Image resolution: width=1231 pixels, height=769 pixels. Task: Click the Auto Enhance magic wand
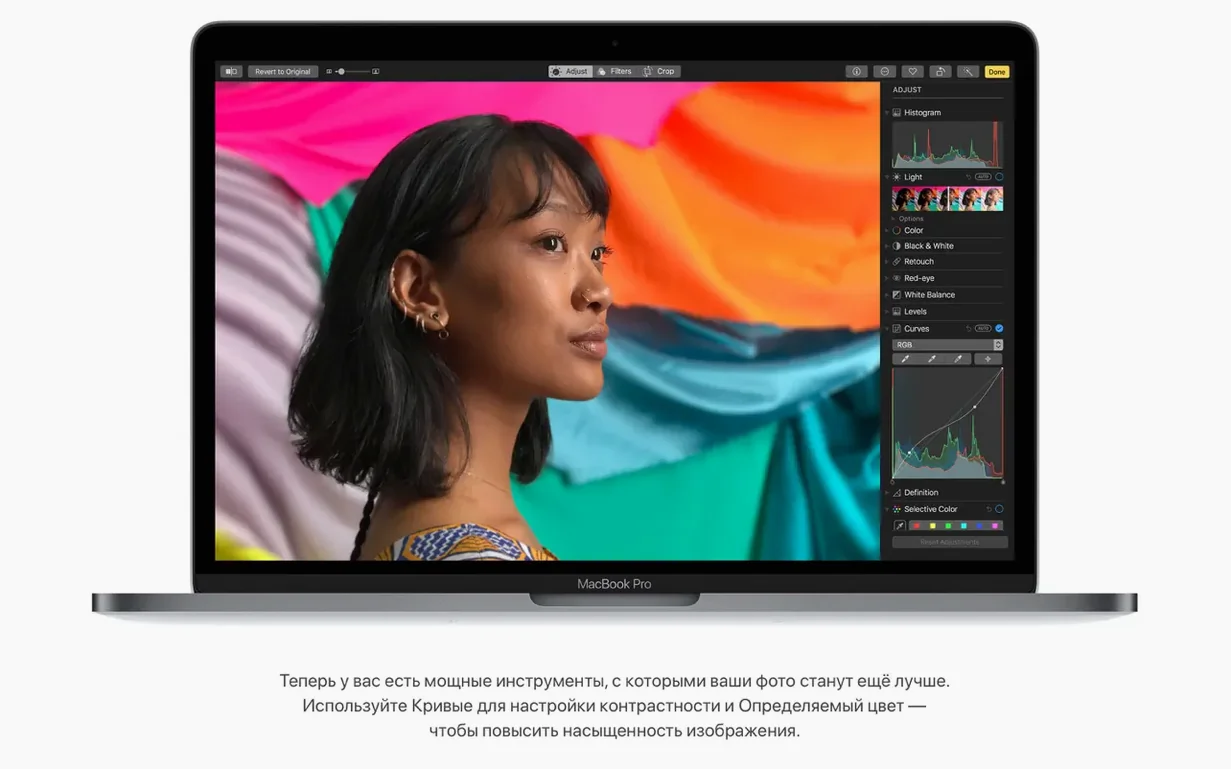968,72
